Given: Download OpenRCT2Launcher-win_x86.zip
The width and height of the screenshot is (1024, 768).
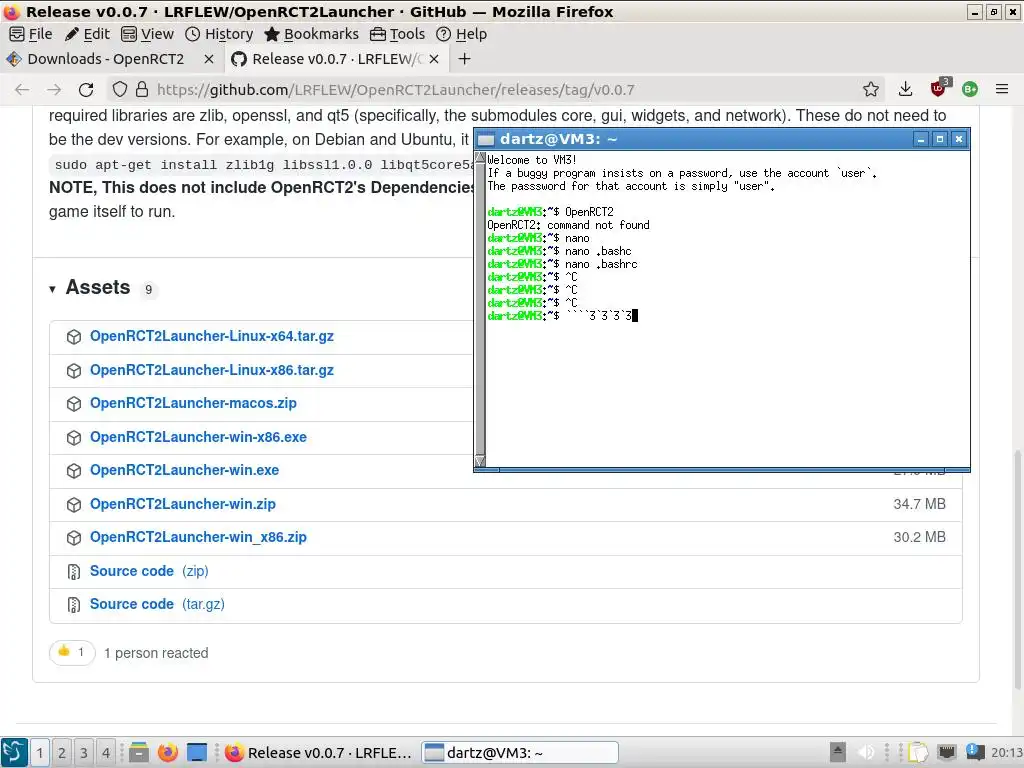Looking at the screenshot, I should click(x=198, y=537).
